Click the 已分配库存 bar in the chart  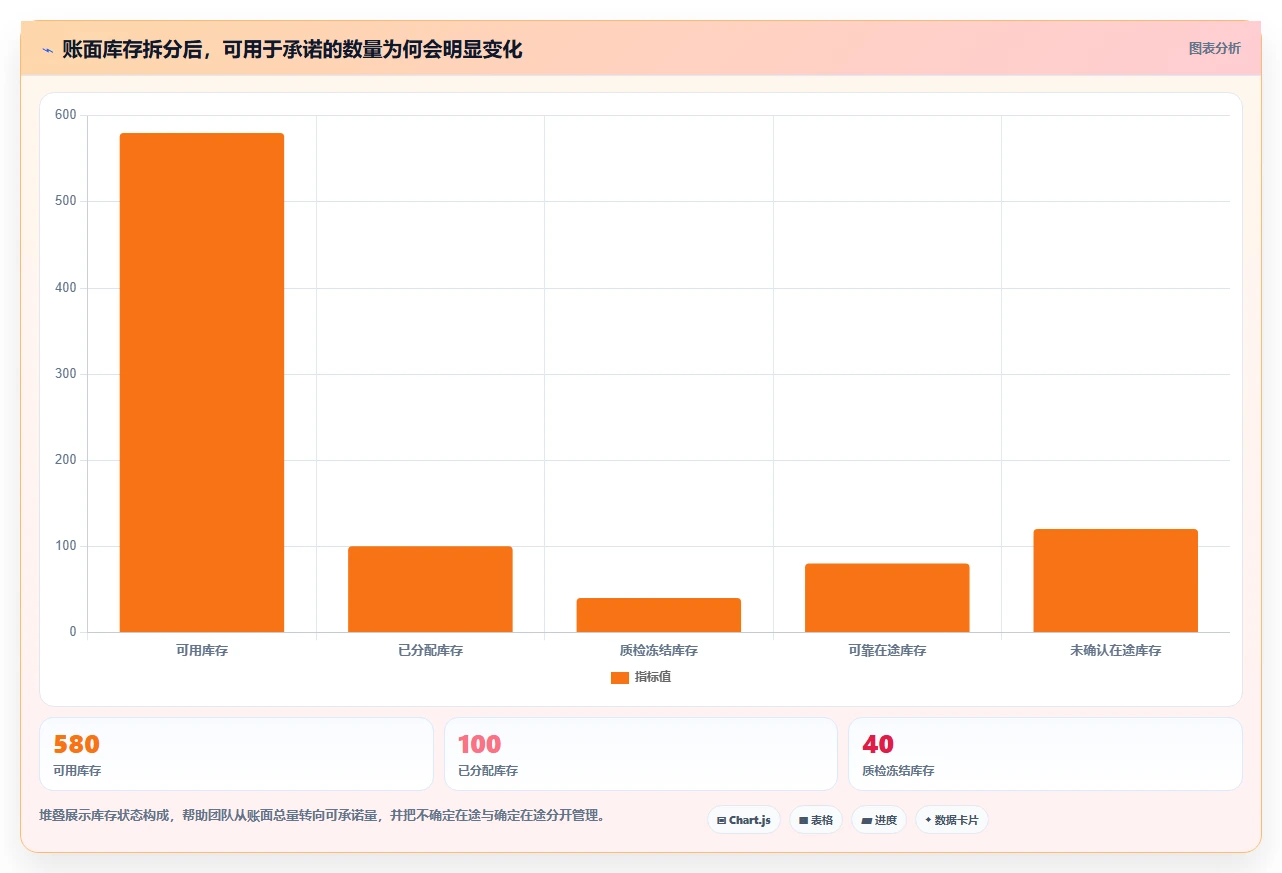coord(430,589)
